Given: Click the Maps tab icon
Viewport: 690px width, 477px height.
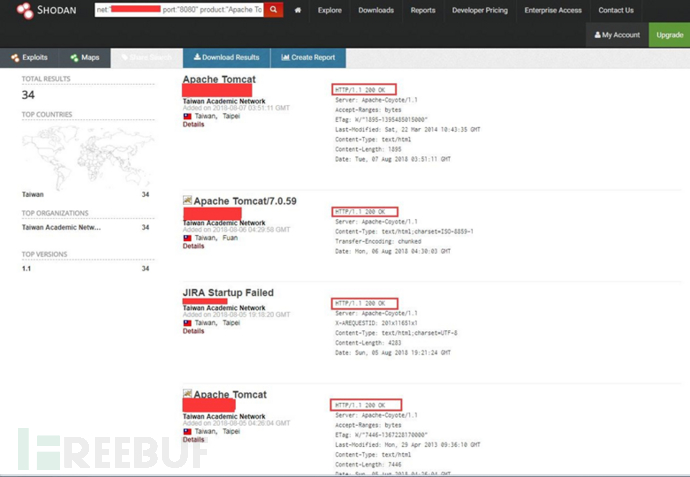Looking at the screenshot, I should [x=74, y=58].
